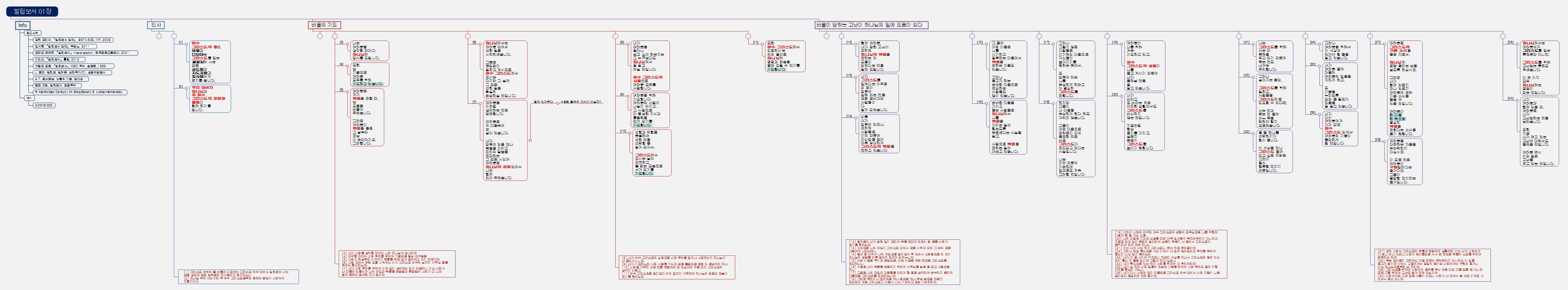
Task: Select the 바울이 당하는 고난이 topic node
Action: point(871,25)
